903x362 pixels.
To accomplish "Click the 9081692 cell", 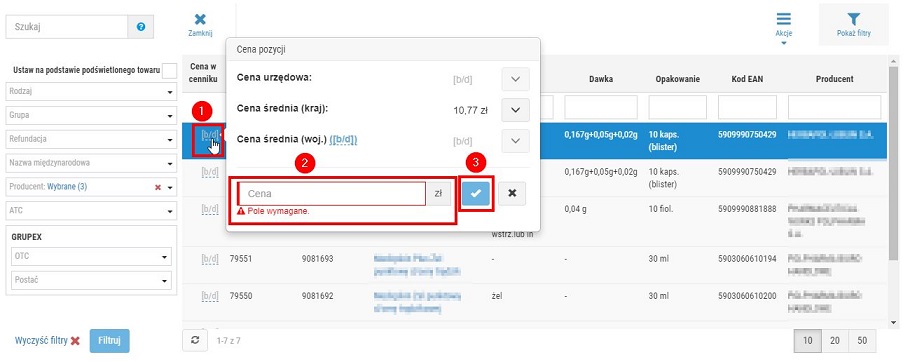I will (317, 296).
